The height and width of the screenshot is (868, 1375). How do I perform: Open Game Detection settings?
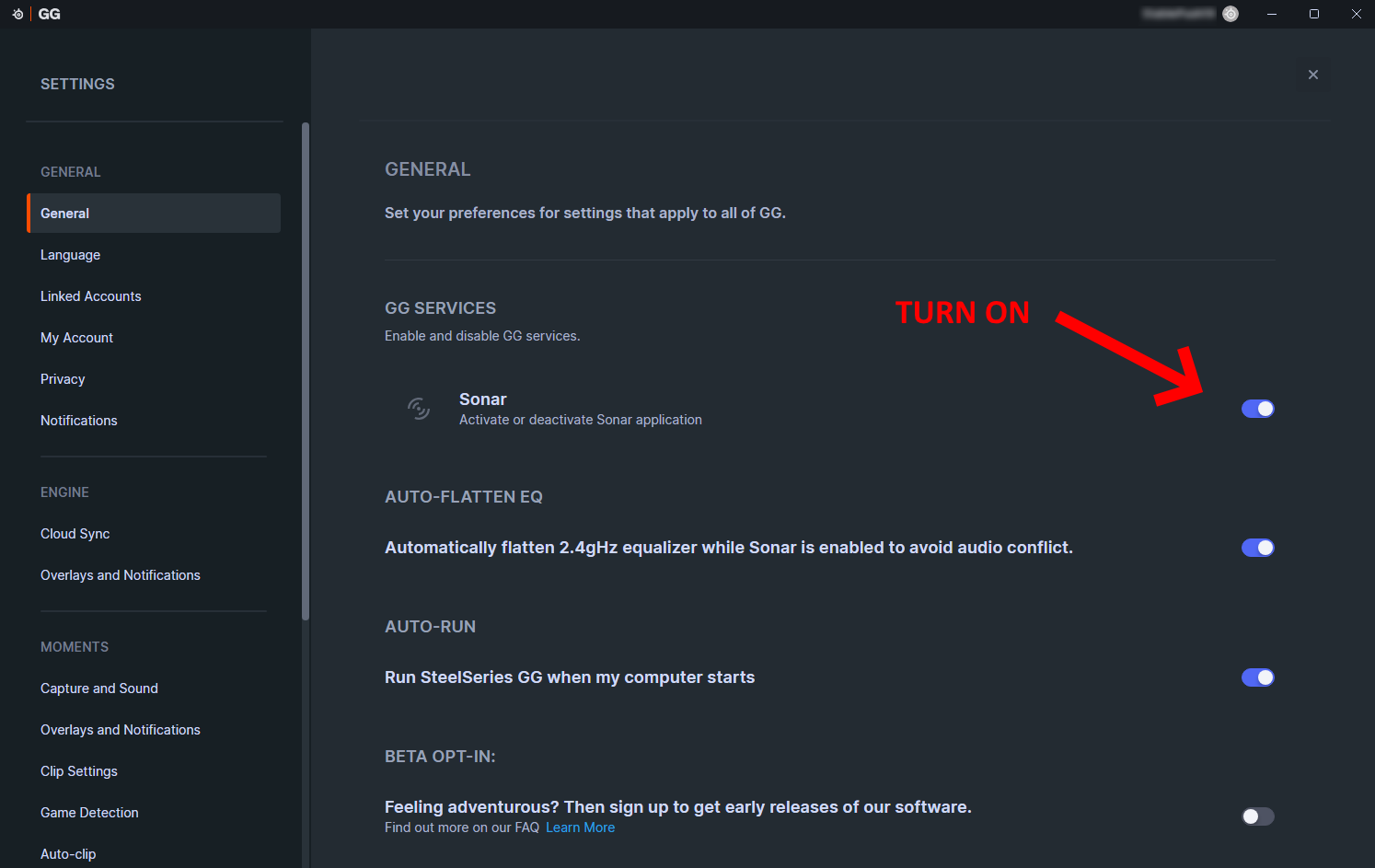pyautogui.click(x=89, y=813)
